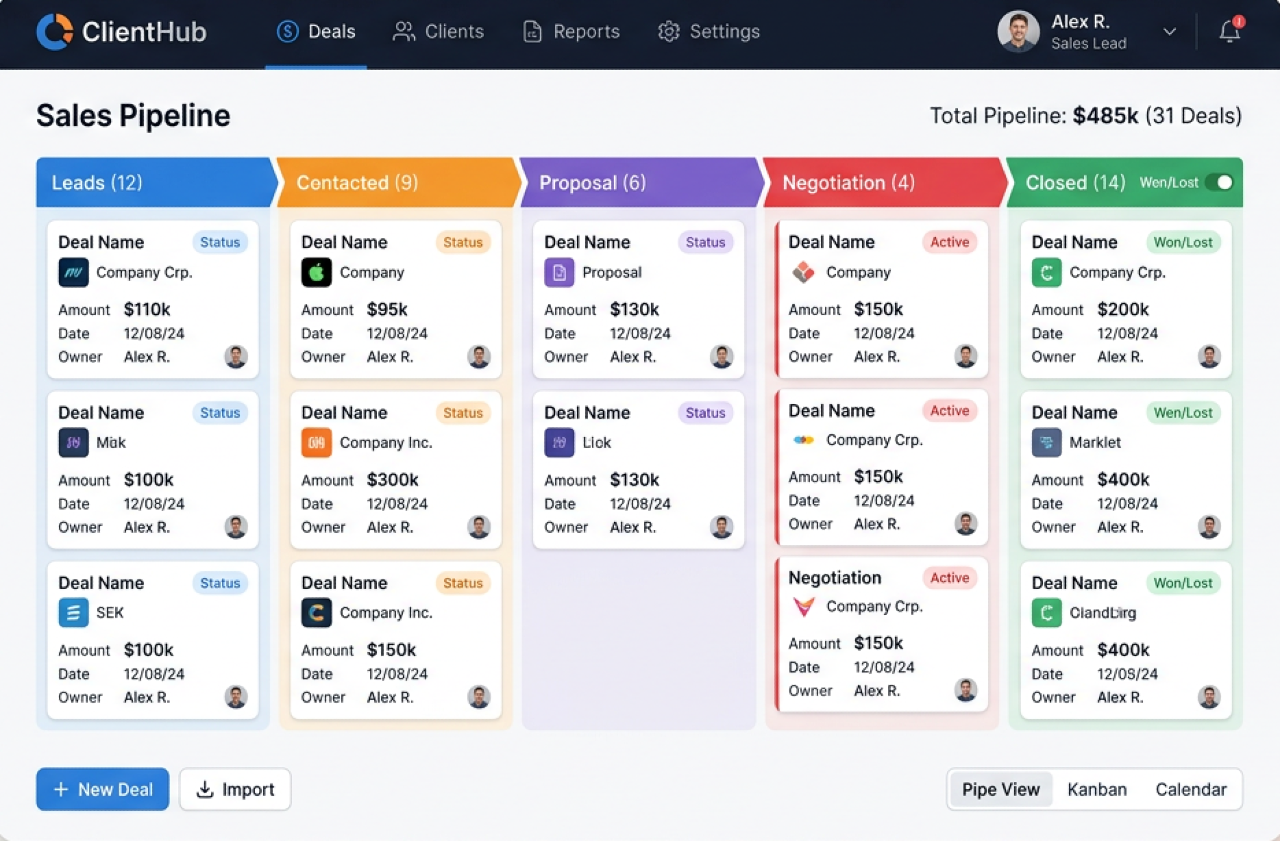The width and height of the screenshot is (1280, 841).
Task: Click the Sales Lead role text under Alex R.
Action: coord(1089,43)
